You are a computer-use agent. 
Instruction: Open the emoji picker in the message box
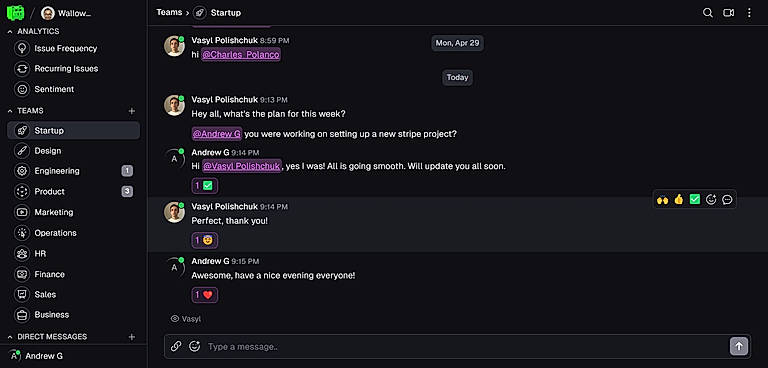pos(194,346)
